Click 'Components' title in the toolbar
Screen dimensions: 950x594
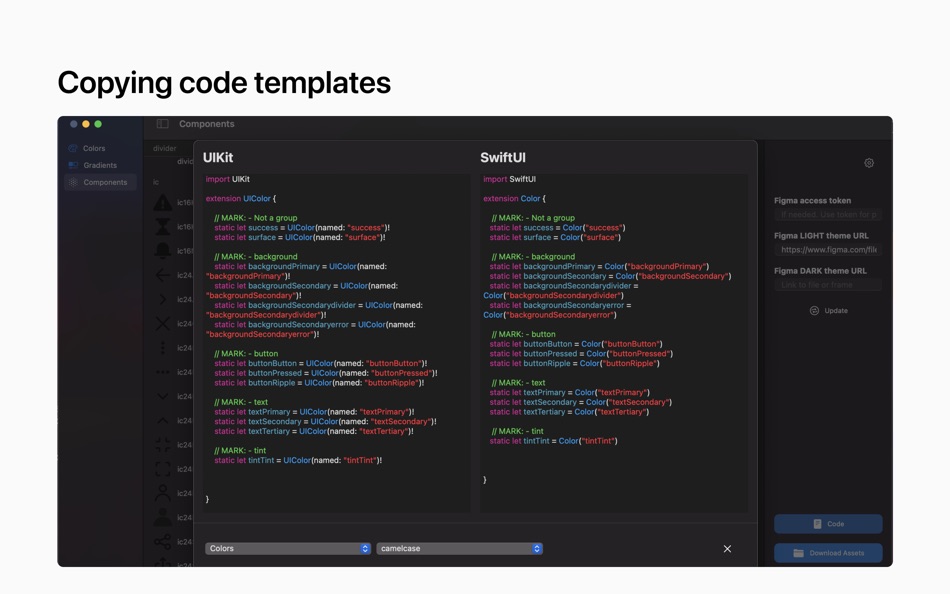click(207, 124)
